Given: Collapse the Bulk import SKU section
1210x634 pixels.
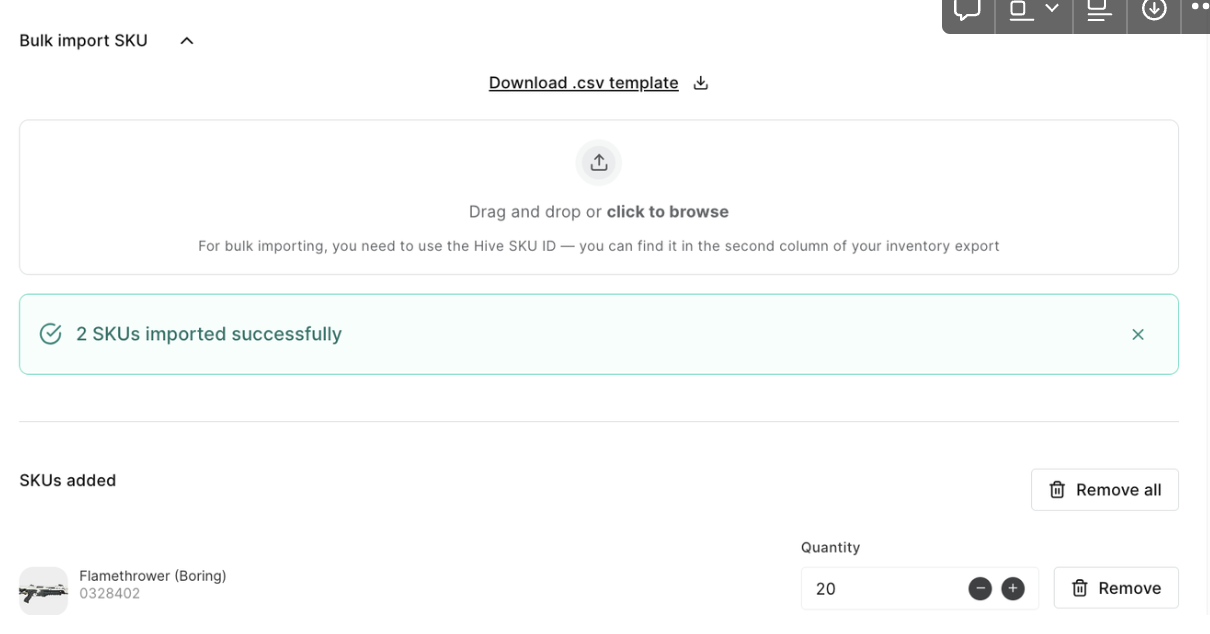Looking at the screenshot, I should tap(186, 41).
